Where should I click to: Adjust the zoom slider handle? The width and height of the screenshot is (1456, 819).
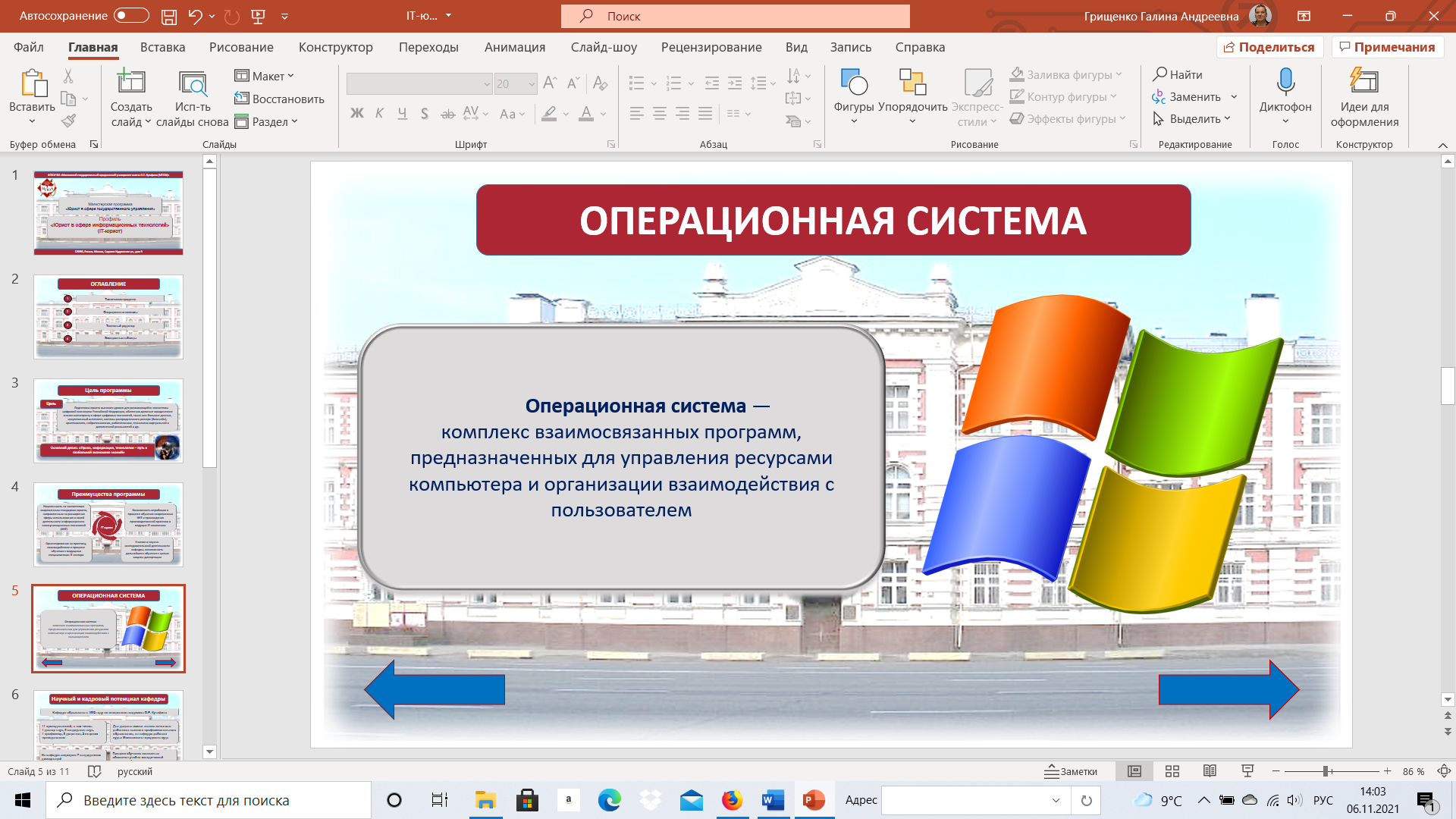(x=1326, y=771)
